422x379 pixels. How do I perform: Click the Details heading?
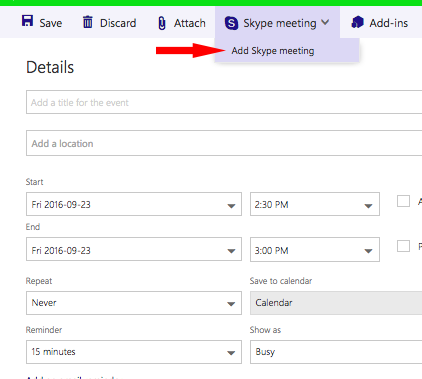coord(50,67)
